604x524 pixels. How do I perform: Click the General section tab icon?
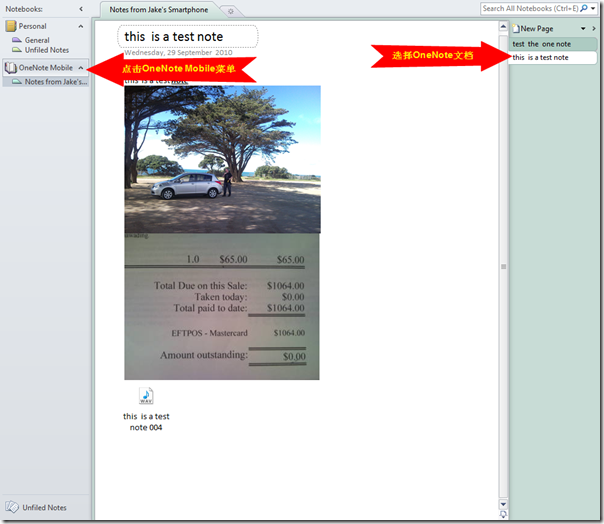pos(17,40)
